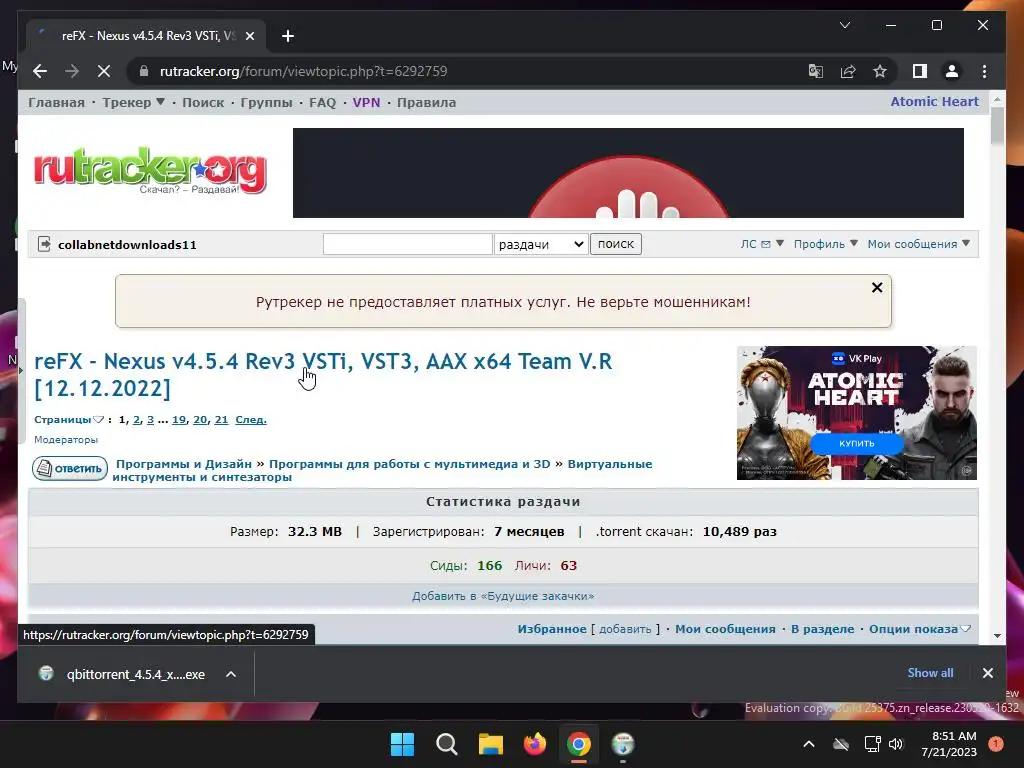Click Atomic Heart link in top bar
The image size is (1024, 768).
coord(935,101)
